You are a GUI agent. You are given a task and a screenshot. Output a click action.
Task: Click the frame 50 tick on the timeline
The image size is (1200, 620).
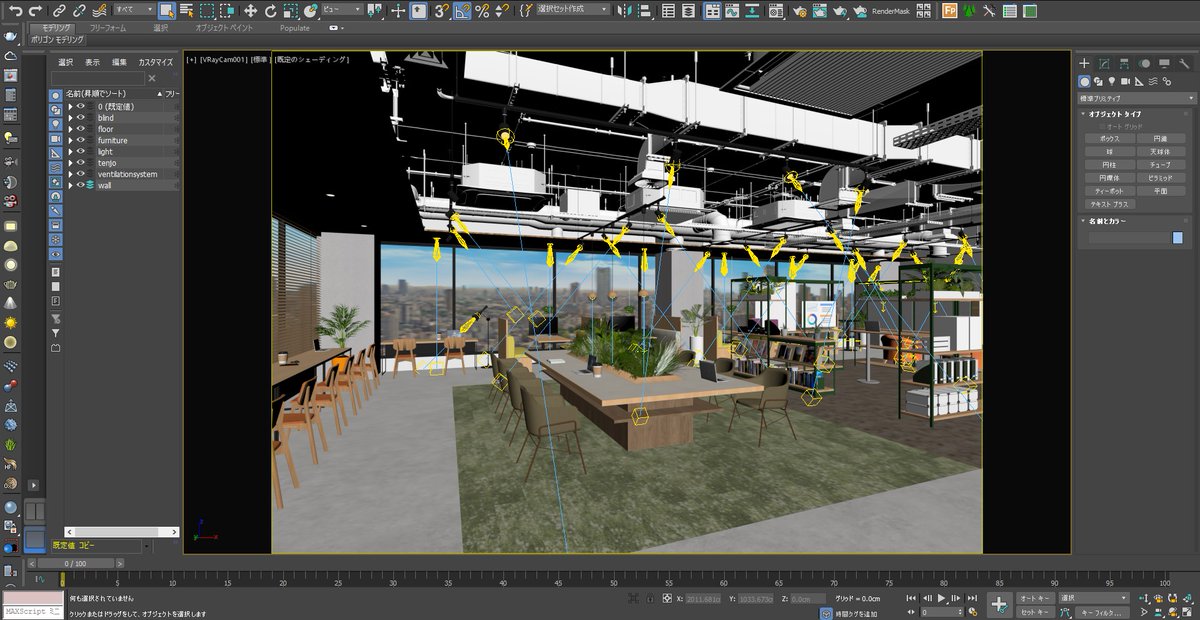coord(613,580)
